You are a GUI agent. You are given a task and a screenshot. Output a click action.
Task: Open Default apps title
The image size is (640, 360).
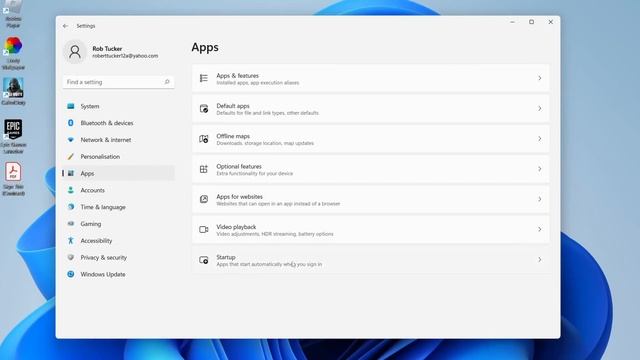point(233,106)
